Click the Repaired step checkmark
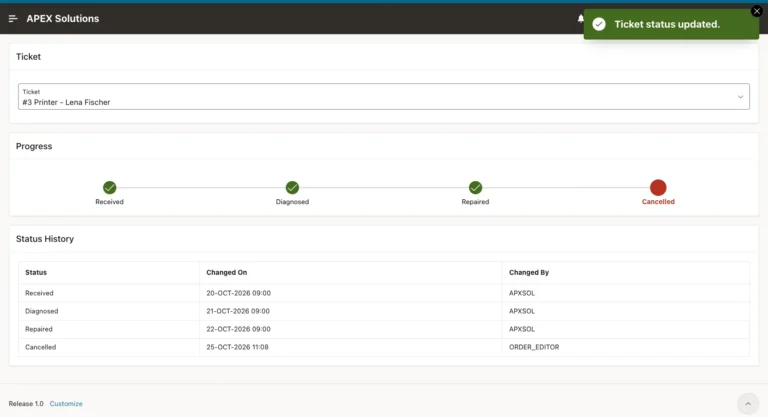Screen dimensions: 768x417 (475, 187)
